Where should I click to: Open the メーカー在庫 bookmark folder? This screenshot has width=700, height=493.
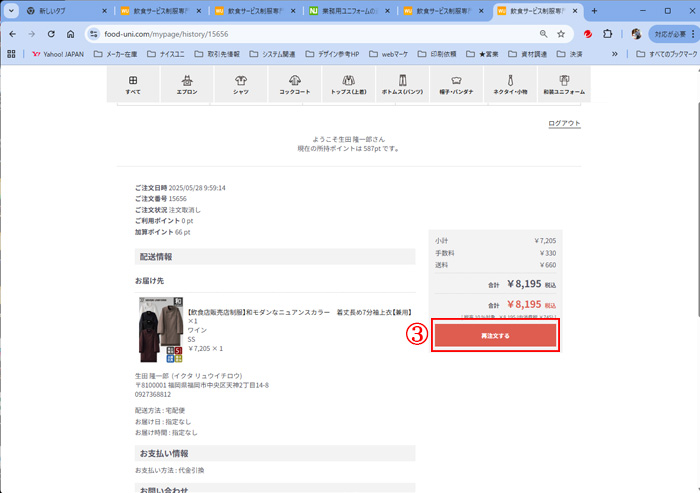click(x=116, y=54)
